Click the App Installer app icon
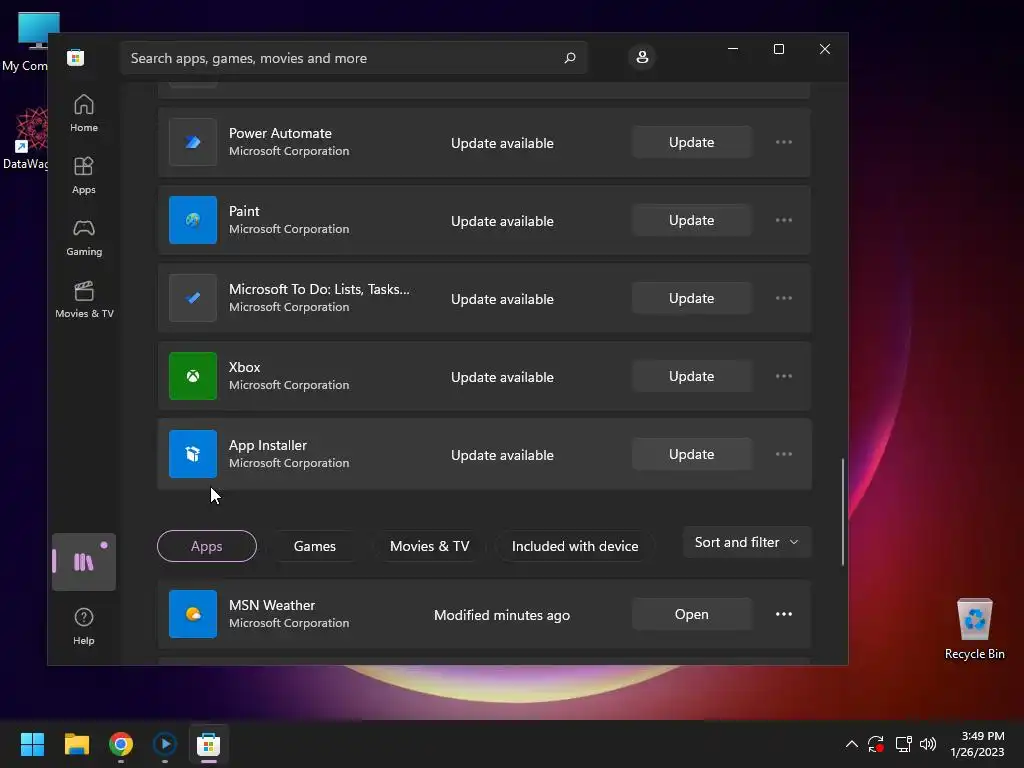The height and width of the screenshot is (768, 1024). point(193,454)
